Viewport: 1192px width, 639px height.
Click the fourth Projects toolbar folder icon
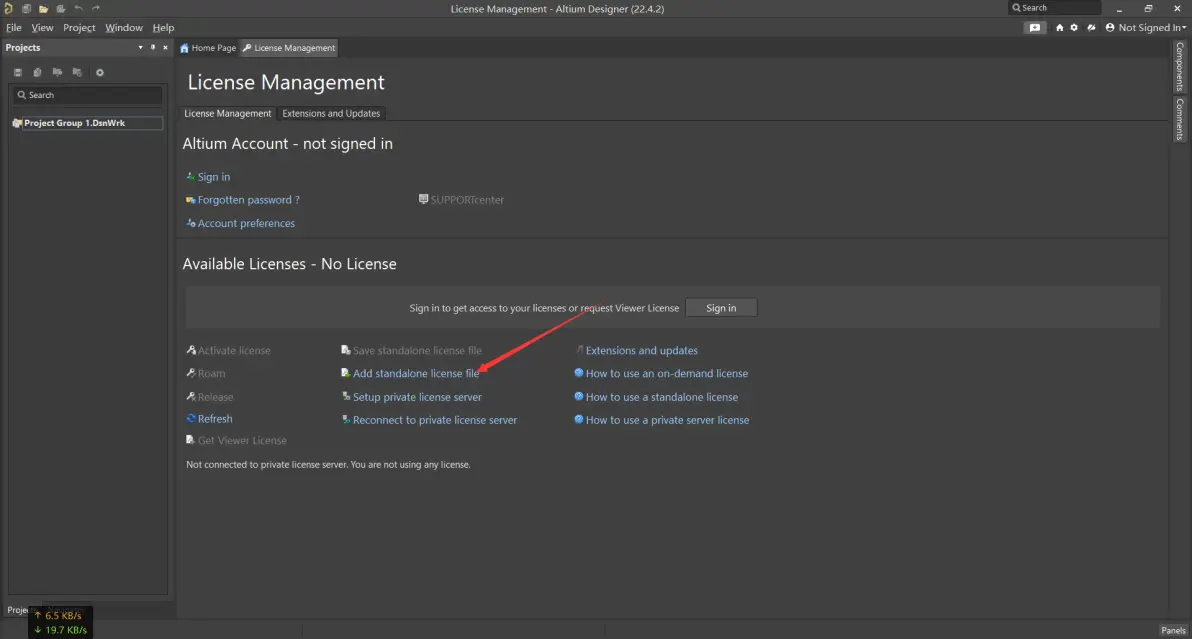click(x=77, y=72)
